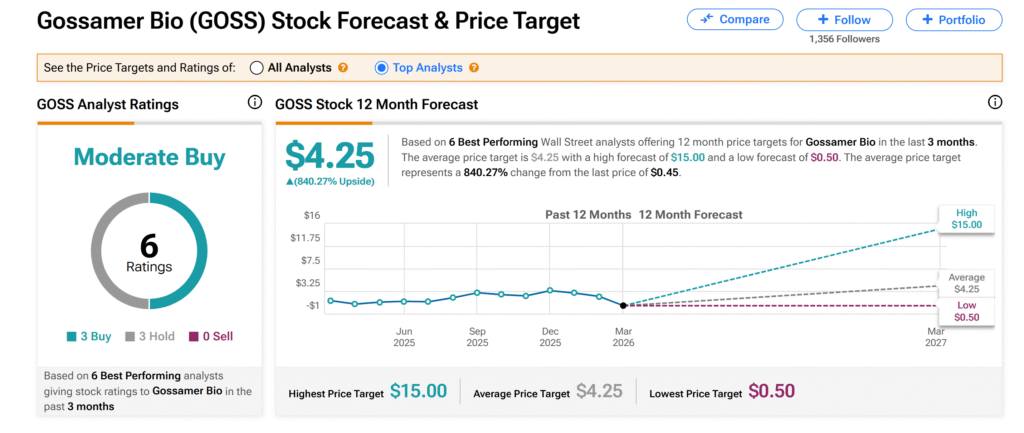This screenshot has width=1024, height=433.
Task: Click the Highest Price Target $15.00 value
Action: [x=418, y=392]
